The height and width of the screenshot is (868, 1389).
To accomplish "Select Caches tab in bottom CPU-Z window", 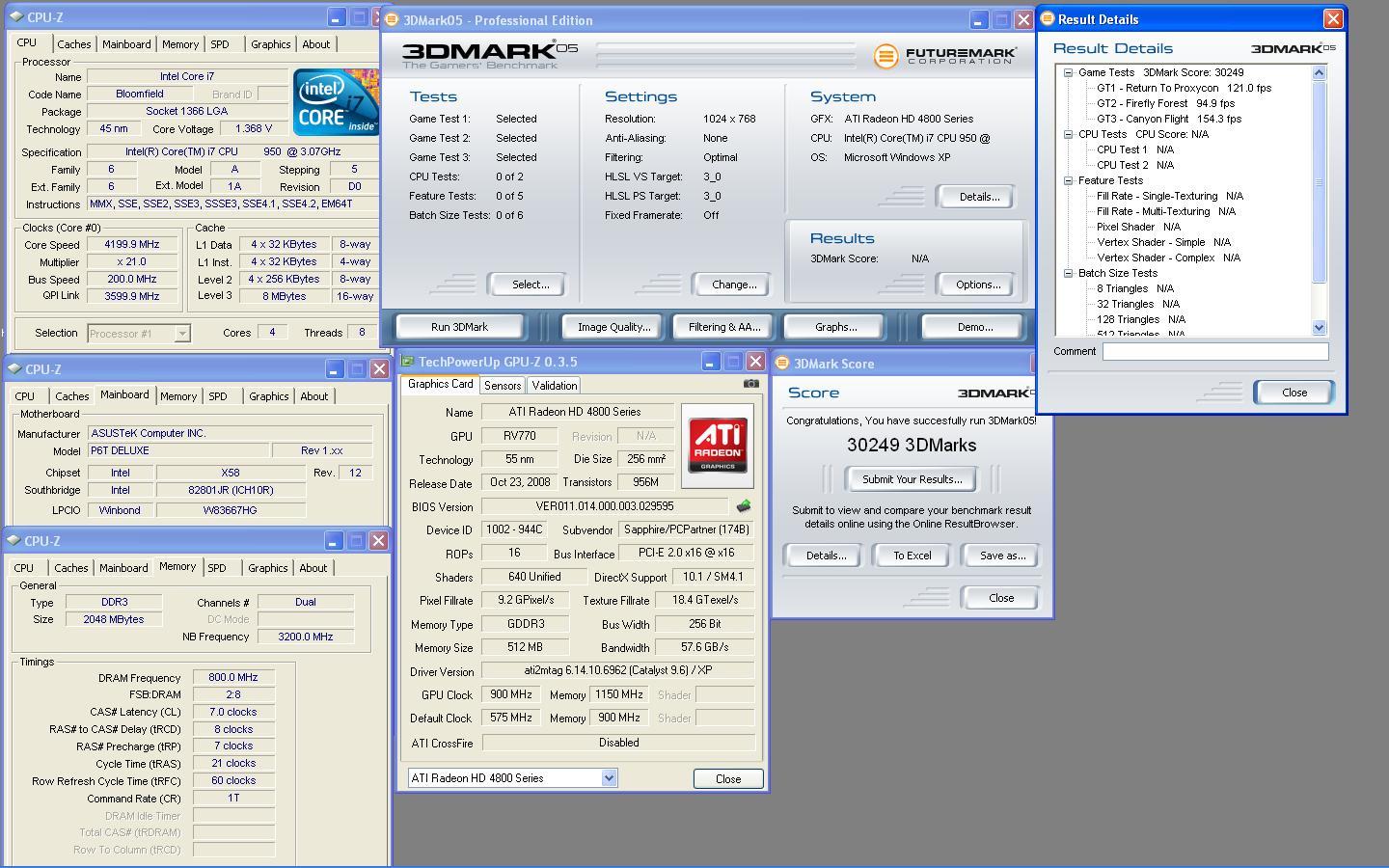I will [x=71, y=568].
